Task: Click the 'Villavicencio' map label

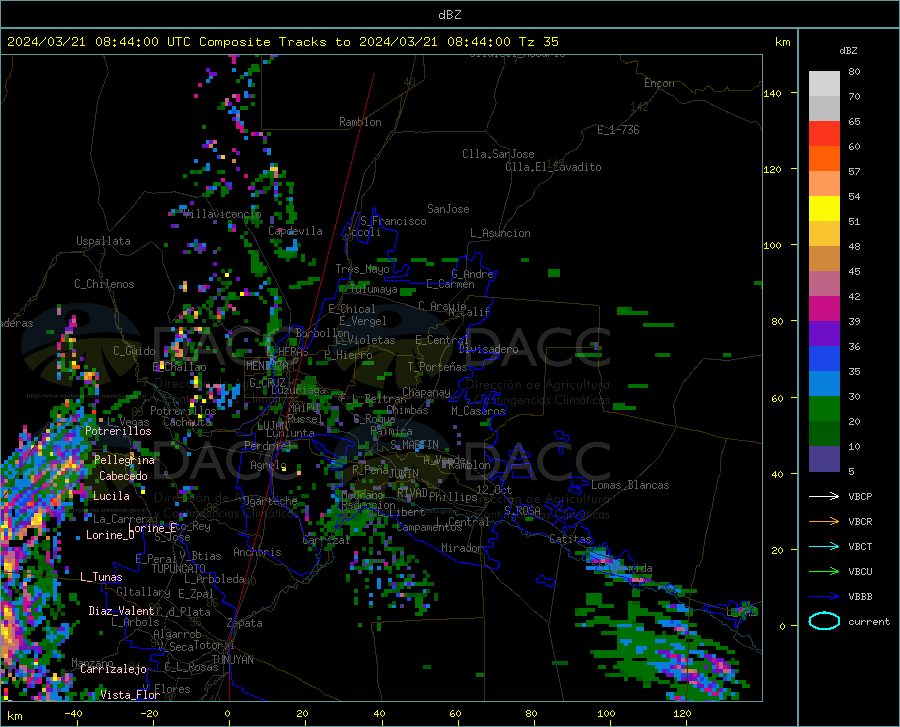Action: 222,214
